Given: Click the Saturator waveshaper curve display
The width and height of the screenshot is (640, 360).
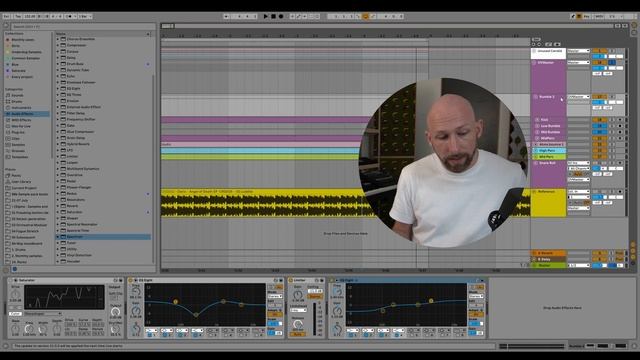Looking at the screenshot, I should click(64, 297).
